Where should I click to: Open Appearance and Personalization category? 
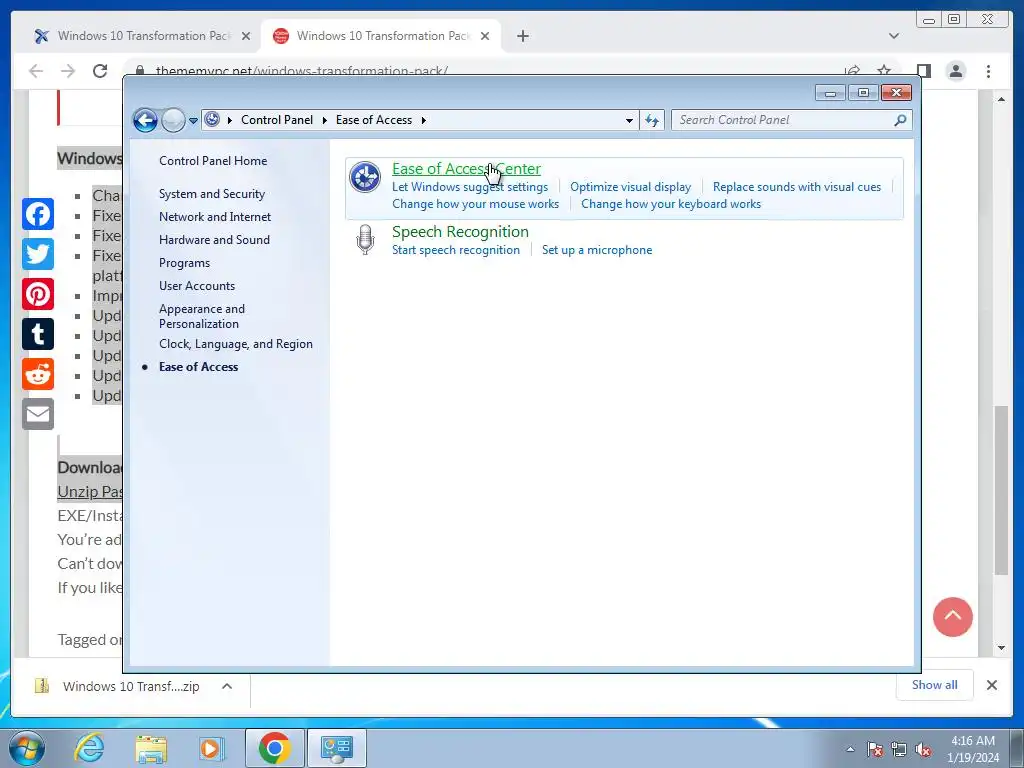pyautogui.click(x=202, y=316)
